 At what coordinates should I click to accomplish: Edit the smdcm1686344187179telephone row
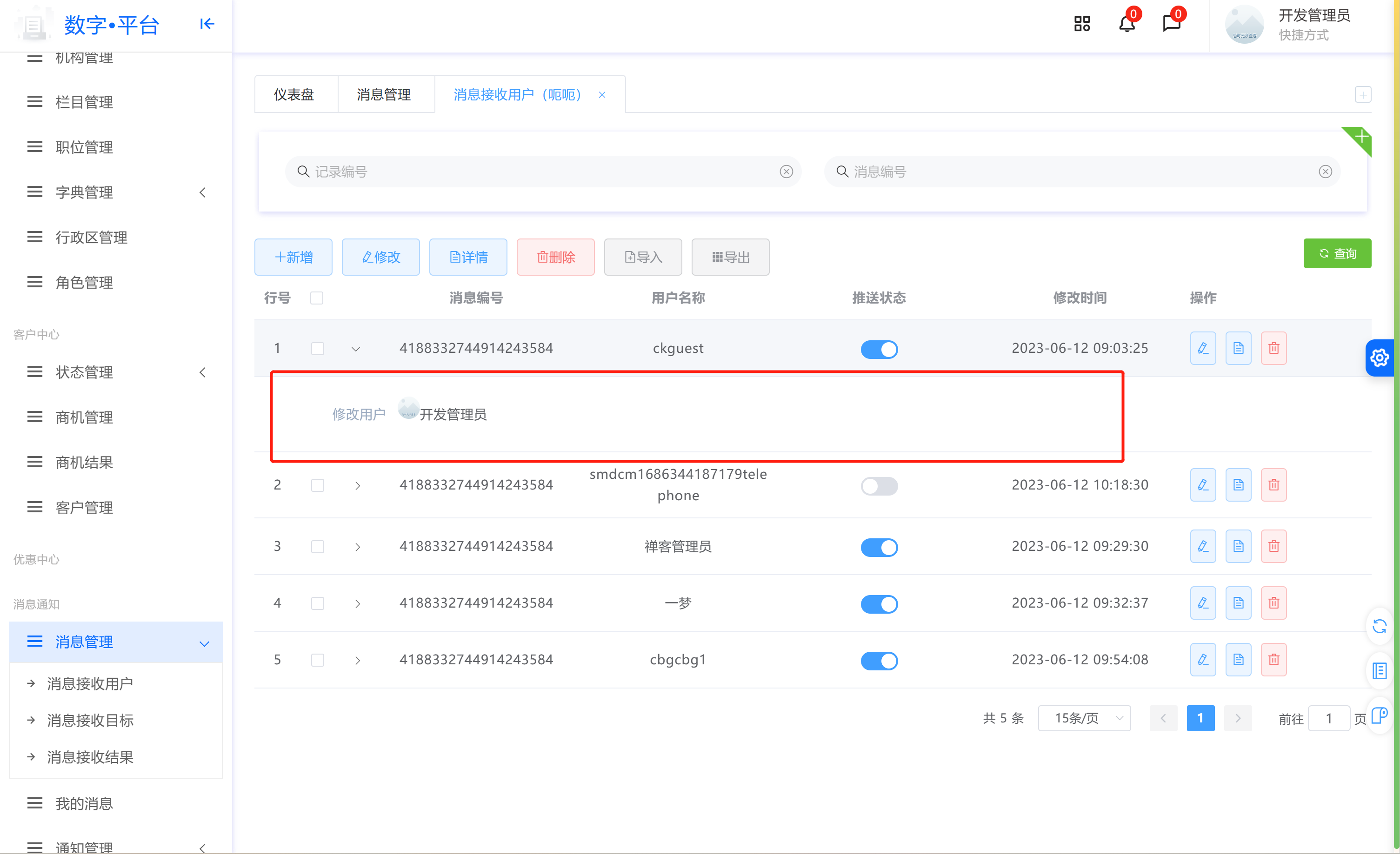[1203, 485]
